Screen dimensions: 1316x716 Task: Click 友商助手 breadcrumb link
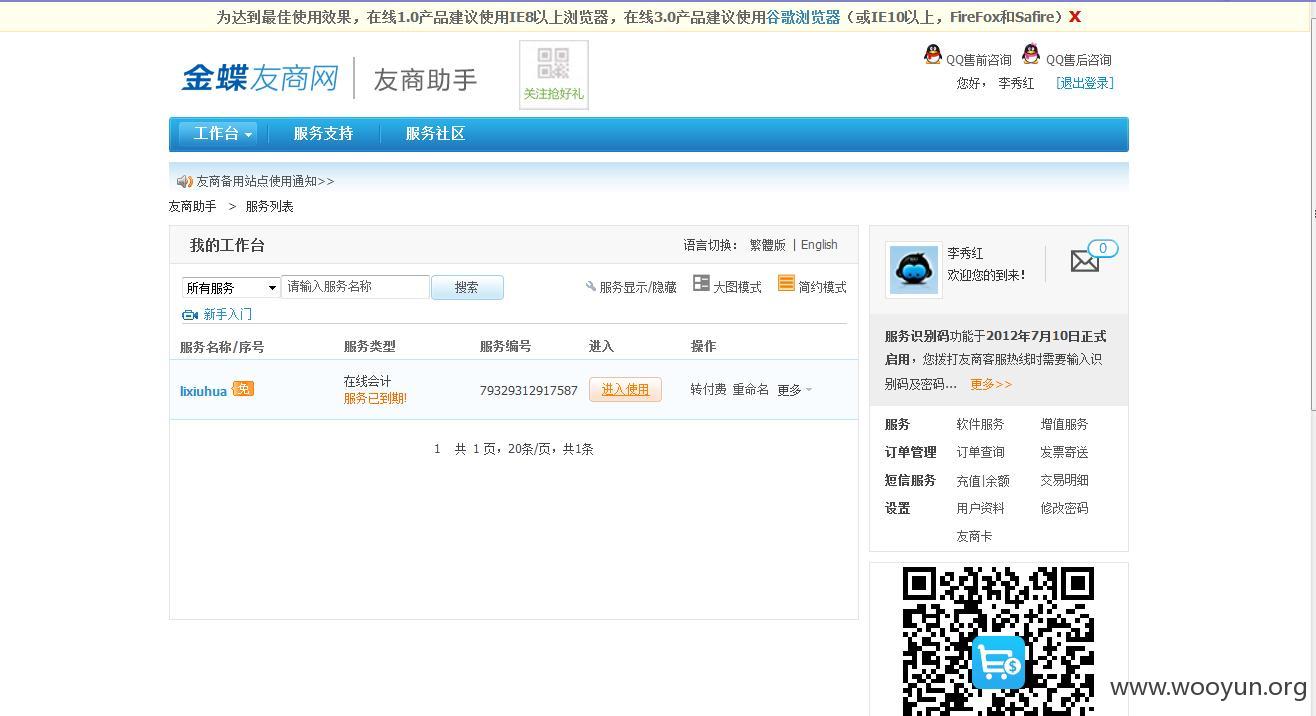(x=192, y=206)
